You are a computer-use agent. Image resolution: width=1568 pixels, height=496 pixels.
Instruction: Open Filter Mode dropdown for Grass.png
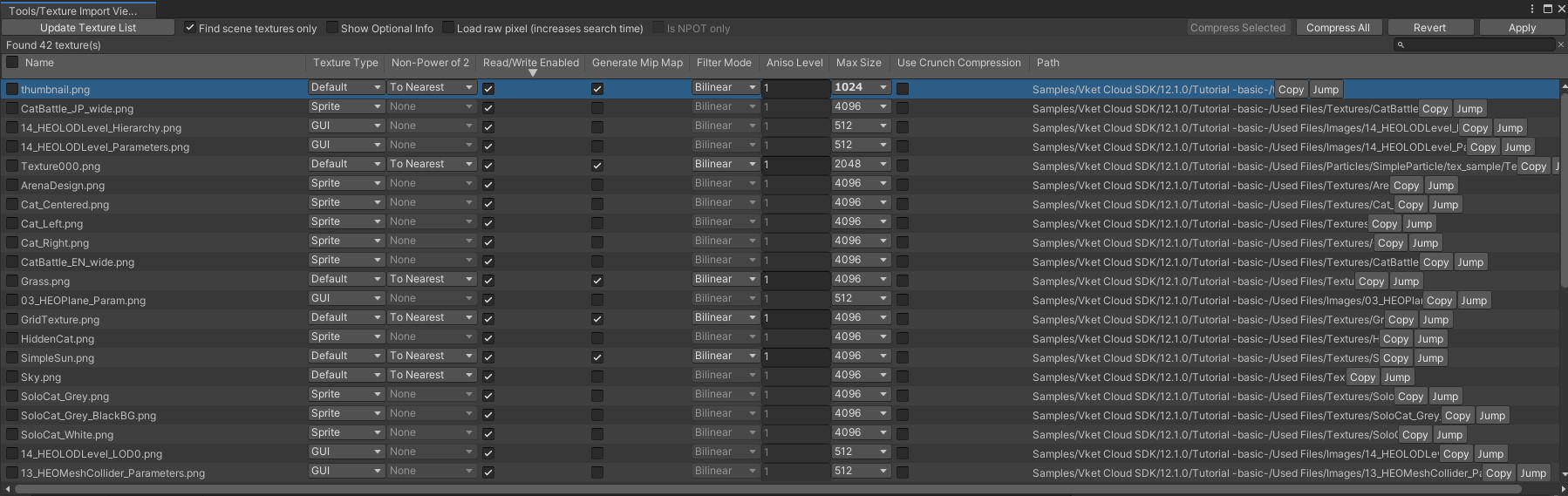click(726, 279)
